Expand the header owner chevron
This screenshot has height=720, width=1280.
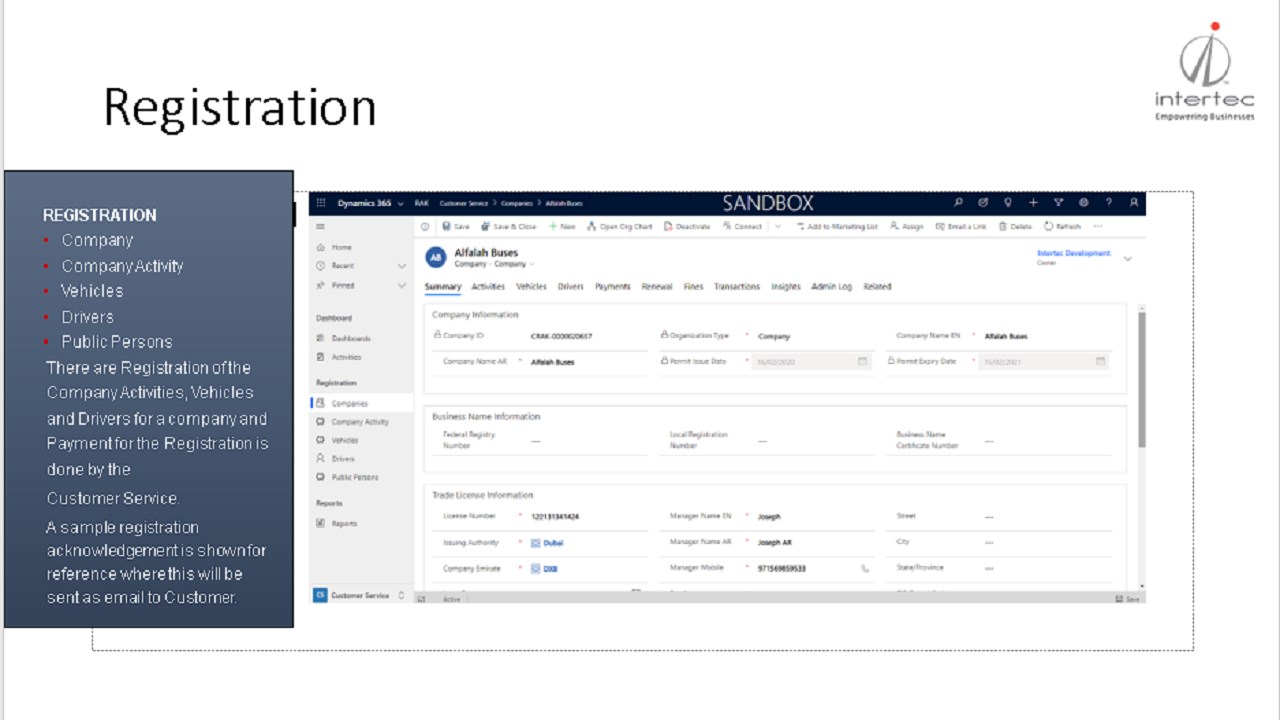[1128, 259]
